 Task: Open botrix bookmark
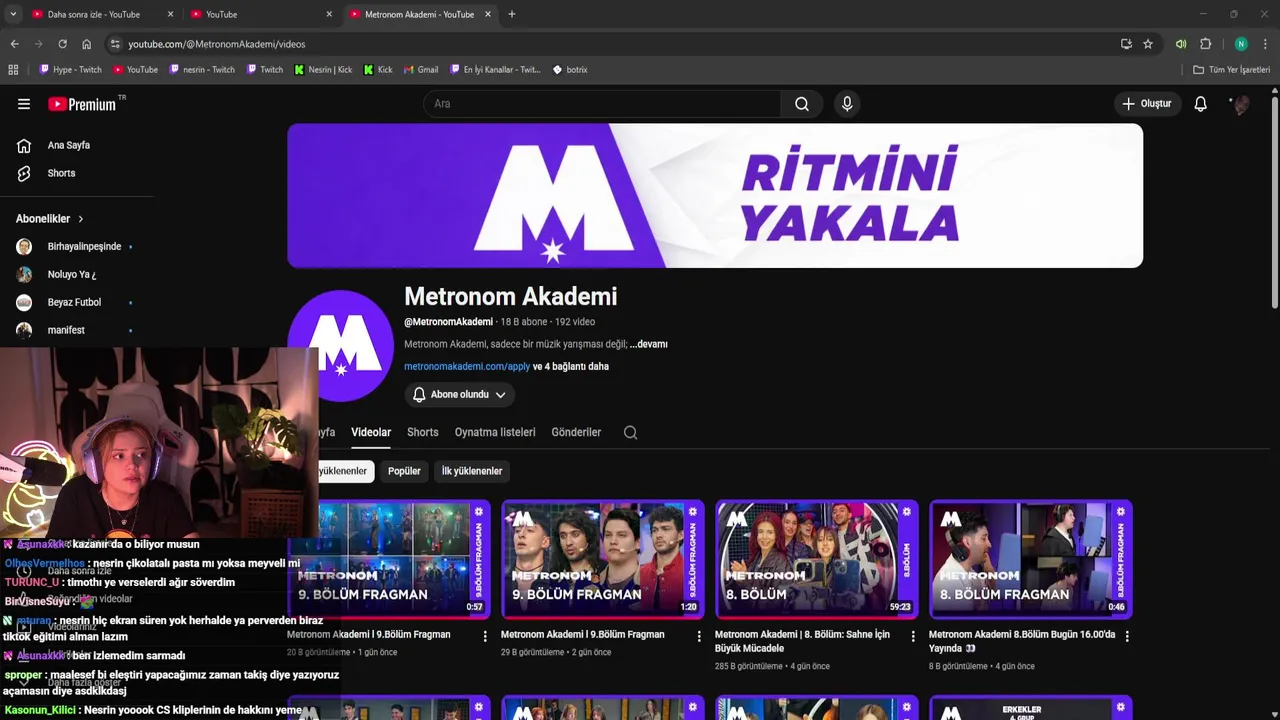pos(570,70)
